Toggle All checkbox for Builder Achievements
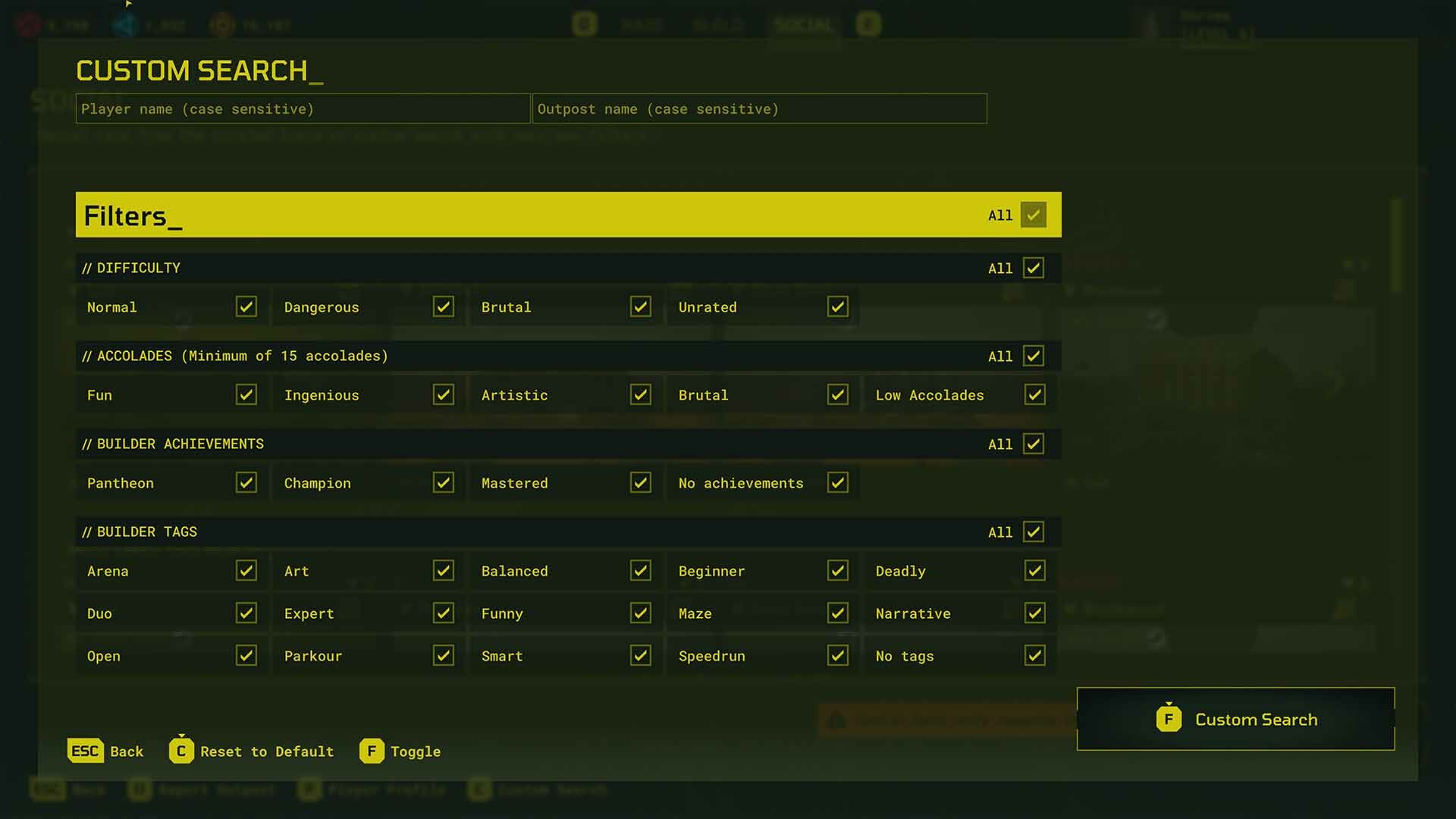 click(x=1033, y=444)
